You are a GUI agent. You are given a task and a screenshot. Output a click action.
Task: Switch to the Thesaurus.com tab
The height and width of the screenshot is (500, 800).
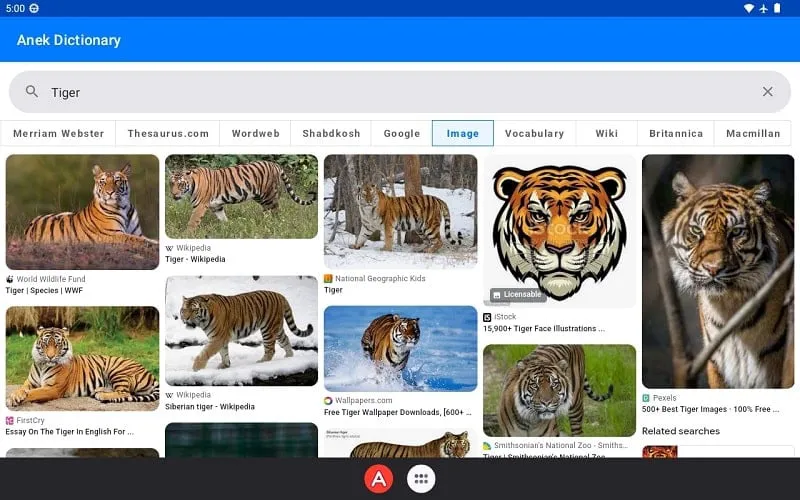click(168, 133)
